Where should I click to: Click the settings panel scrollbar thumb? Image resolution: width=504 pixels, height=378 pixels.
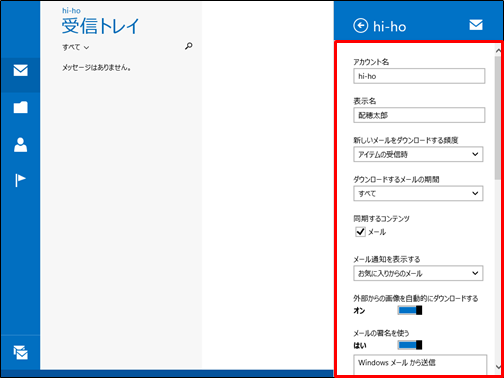(x=498, y=118)
